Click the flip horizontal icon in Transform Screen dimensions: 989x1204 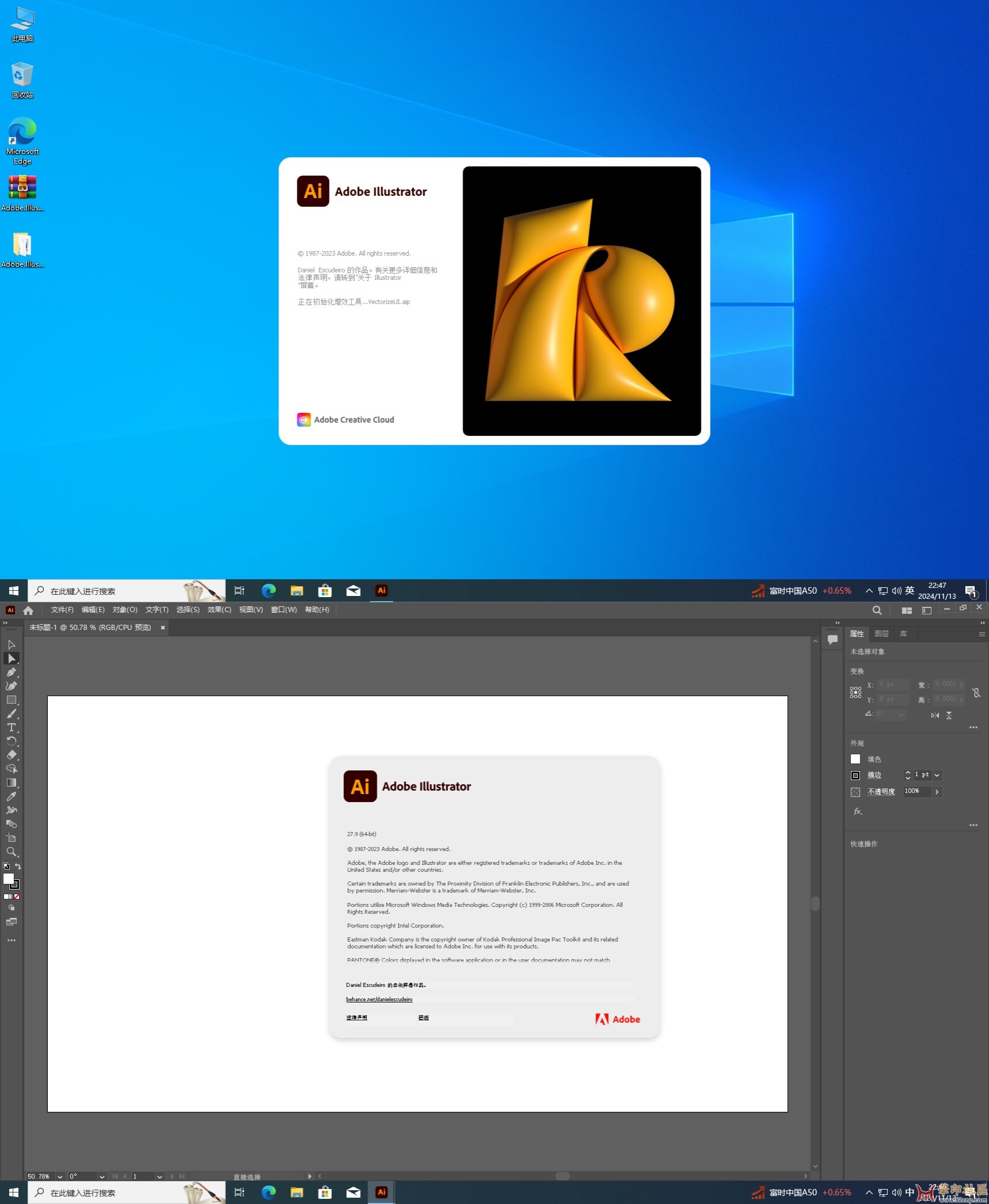(x=935, y=715)
